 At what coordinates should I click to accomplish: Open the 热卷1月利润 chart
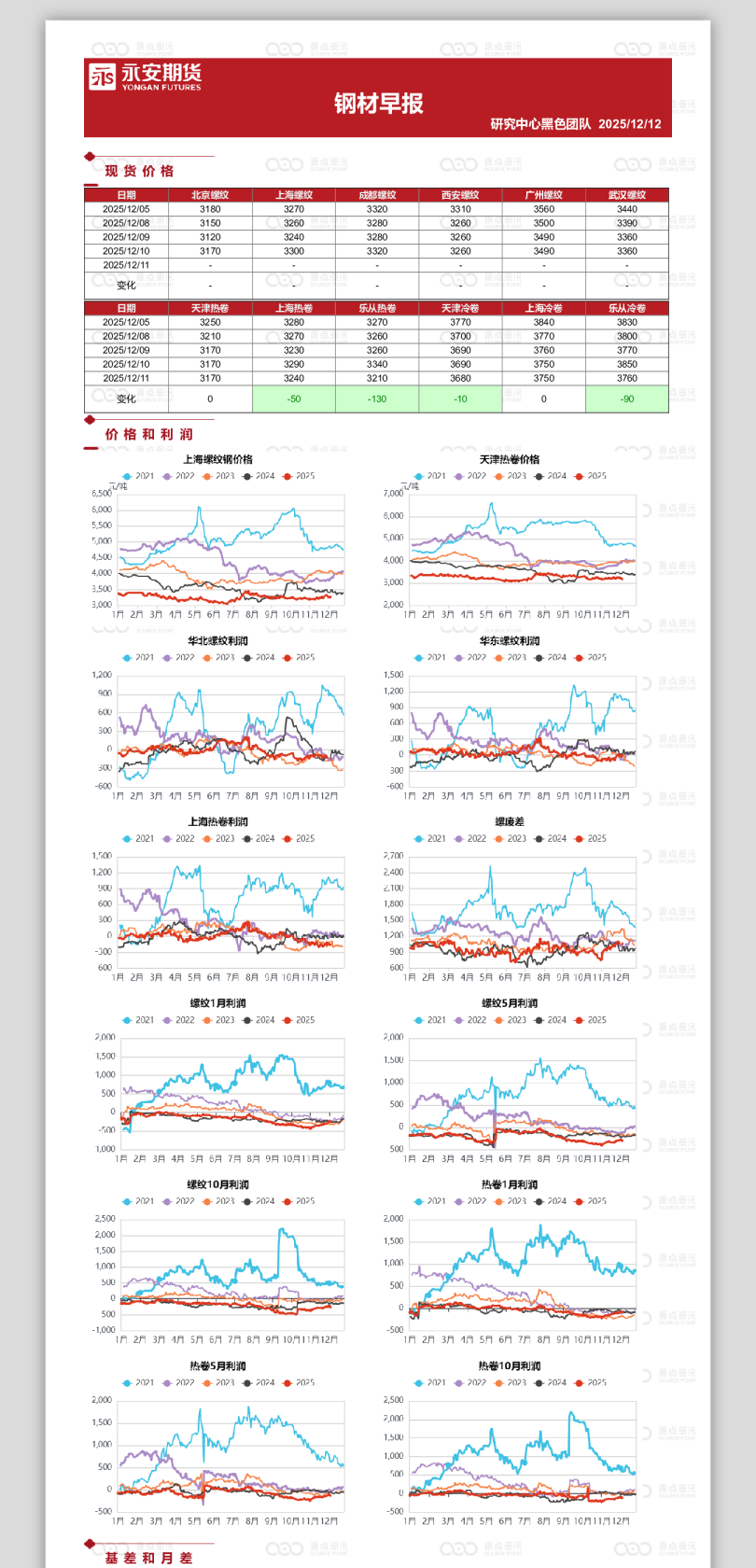coord(510,1263)
